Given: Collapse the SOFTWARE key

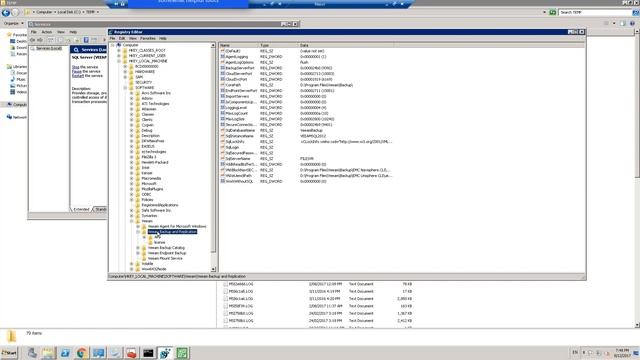Looking at the screenshot, I should 126,87.
